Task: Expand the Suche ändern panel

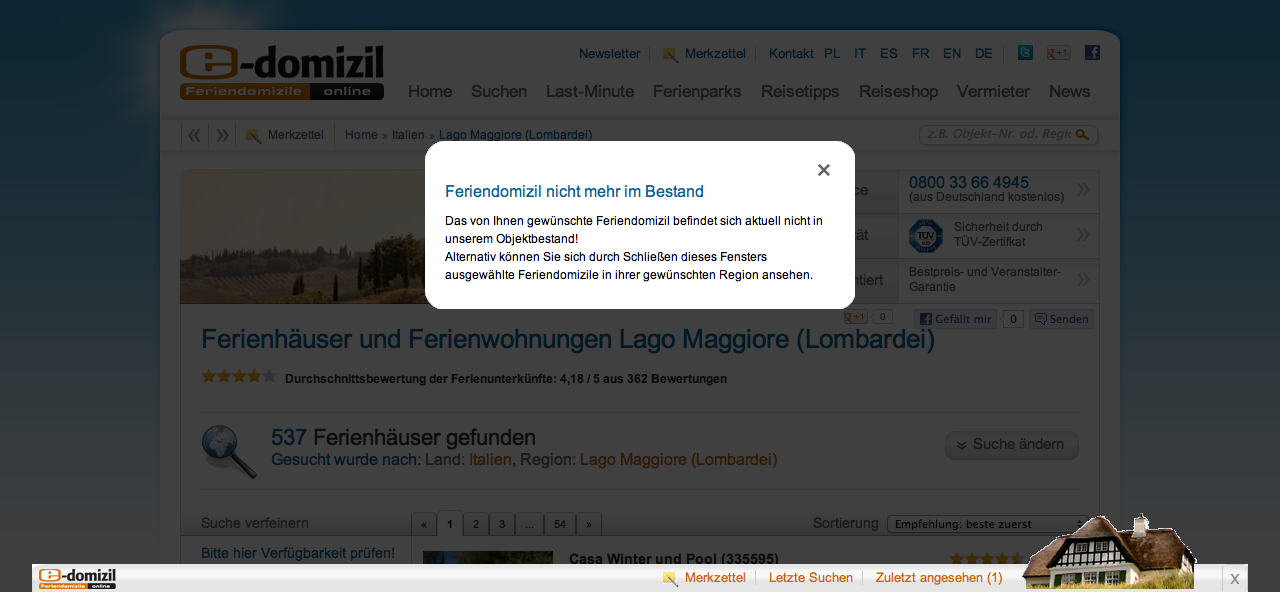Action: coord(1011,445)
